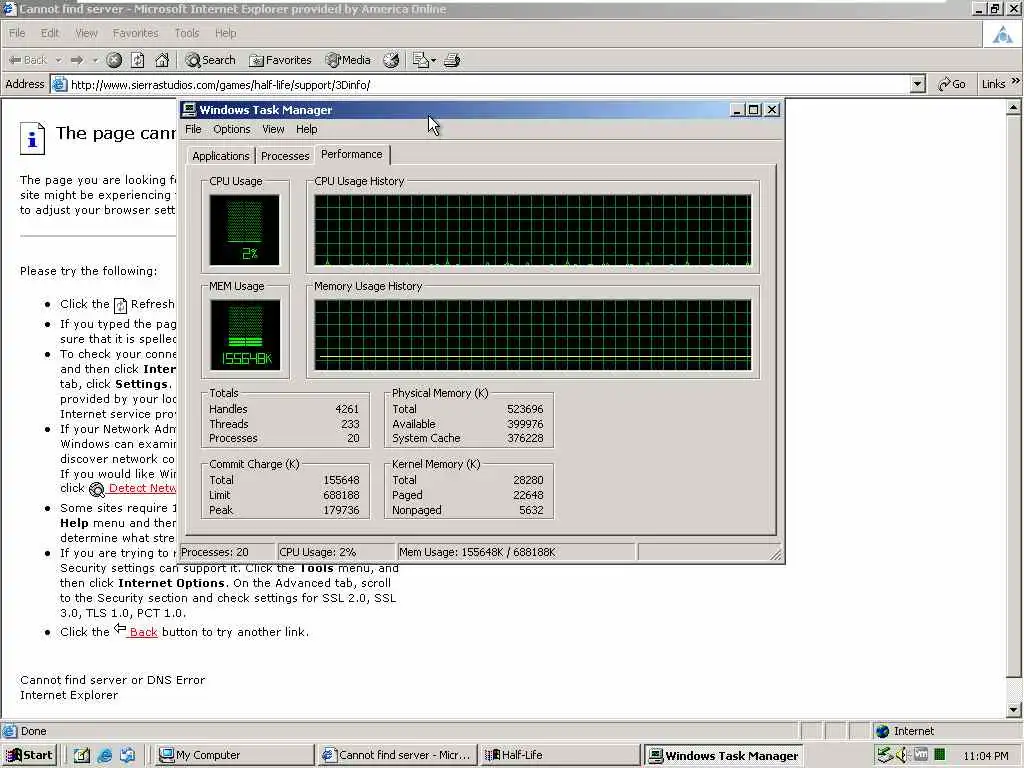
Task: Click the Commit Charge Peak 179736
Action: [341, 510]
